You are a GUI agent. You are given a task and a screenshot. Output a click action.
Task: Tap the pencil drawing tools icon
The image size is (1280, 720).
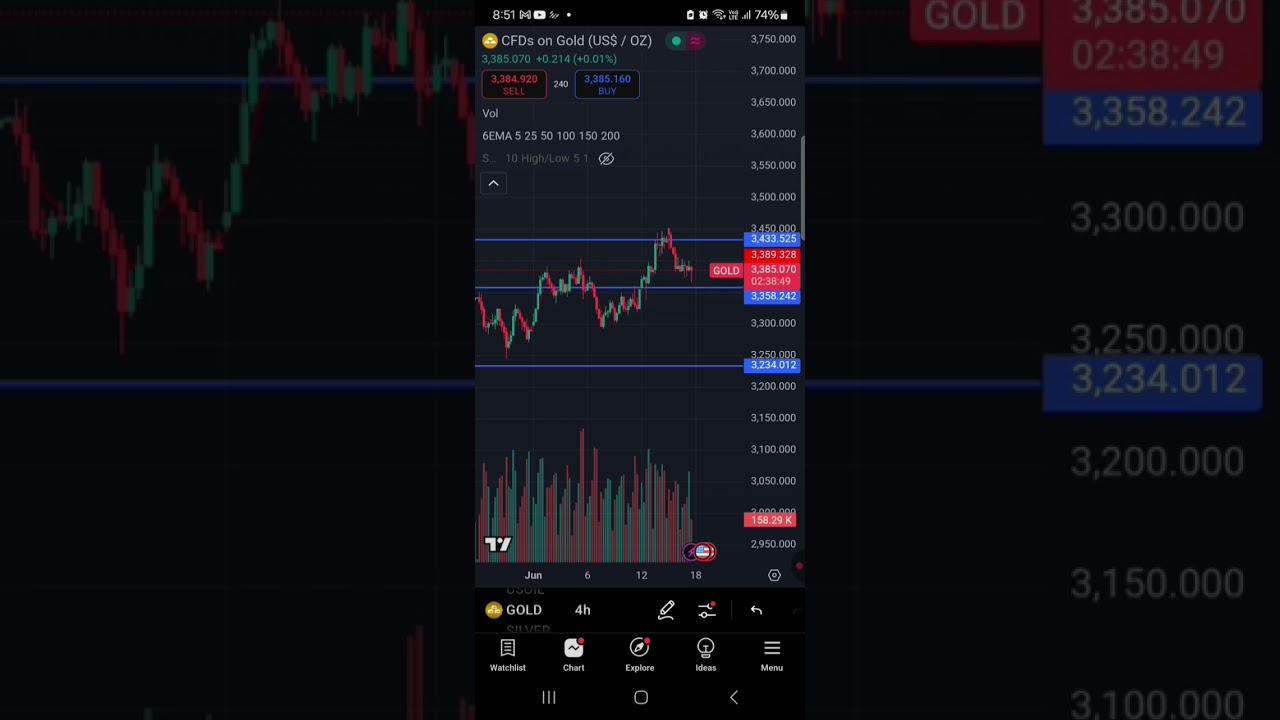pyautogui.click(x=666, y=610)
